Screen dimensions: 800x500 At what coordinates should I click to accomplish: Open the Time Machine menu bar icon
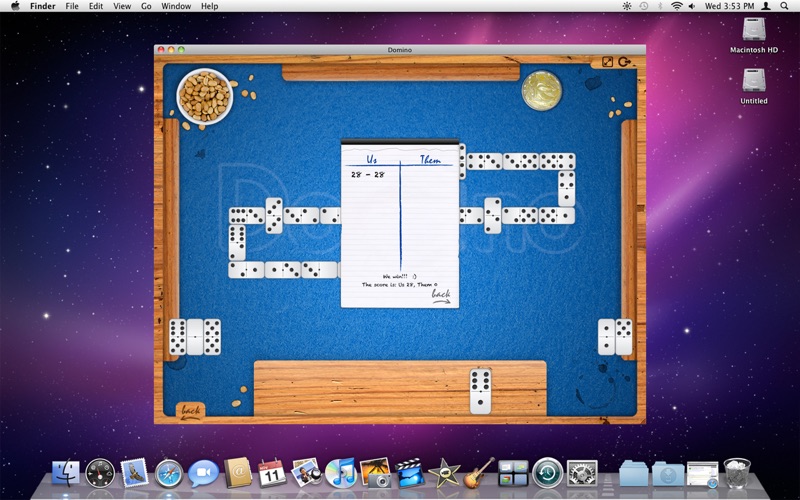[644, 6]
